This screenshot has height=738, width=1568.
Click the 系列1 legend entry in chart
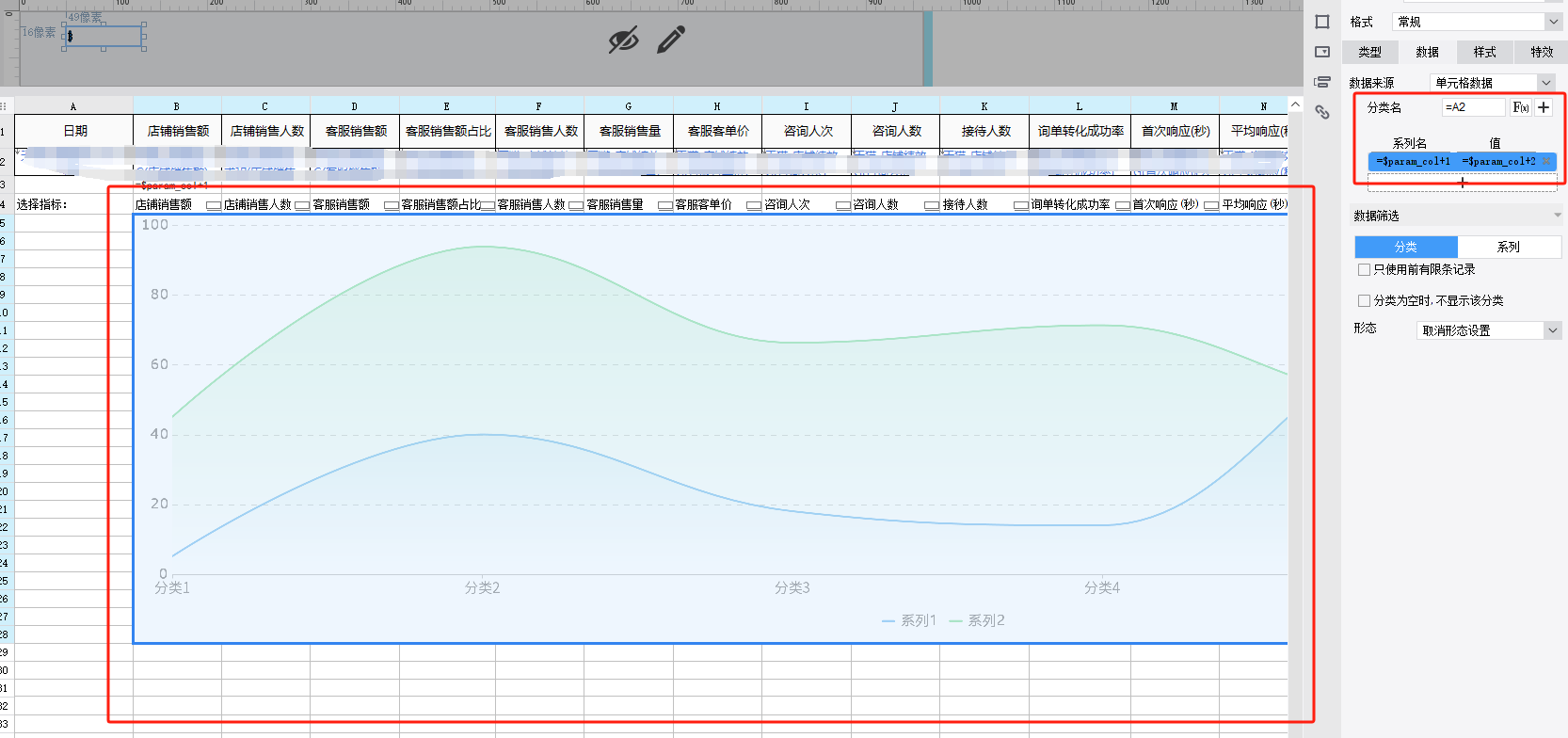click(x=909, y=620)
